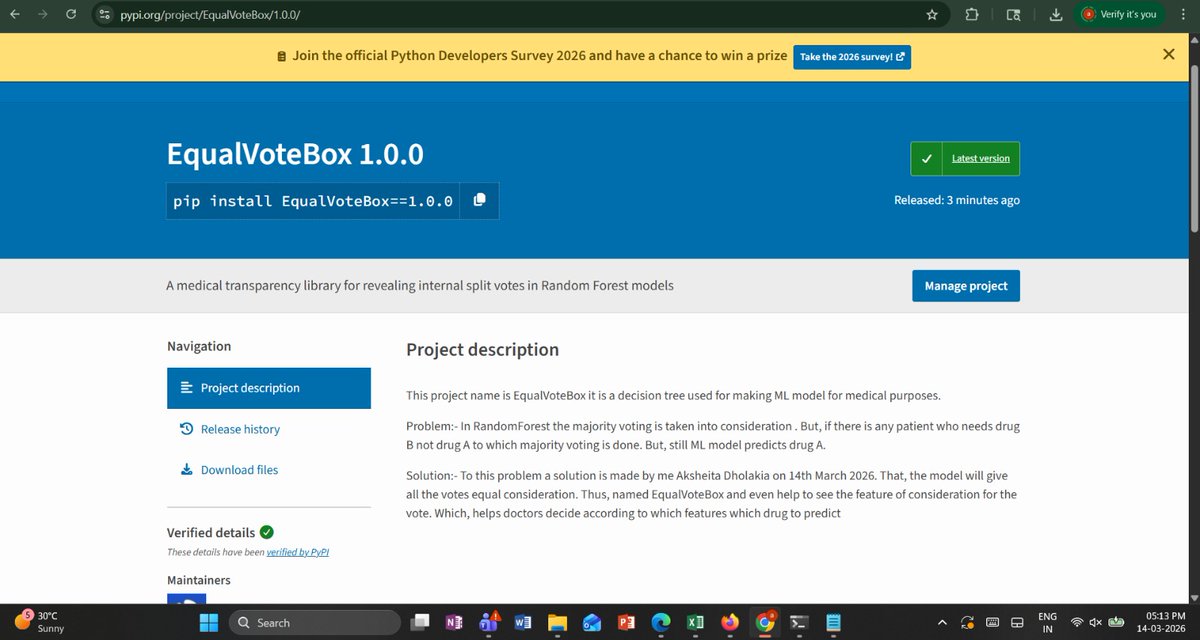Open the browser extensions puzzle icon

click(x=972, y=15)
